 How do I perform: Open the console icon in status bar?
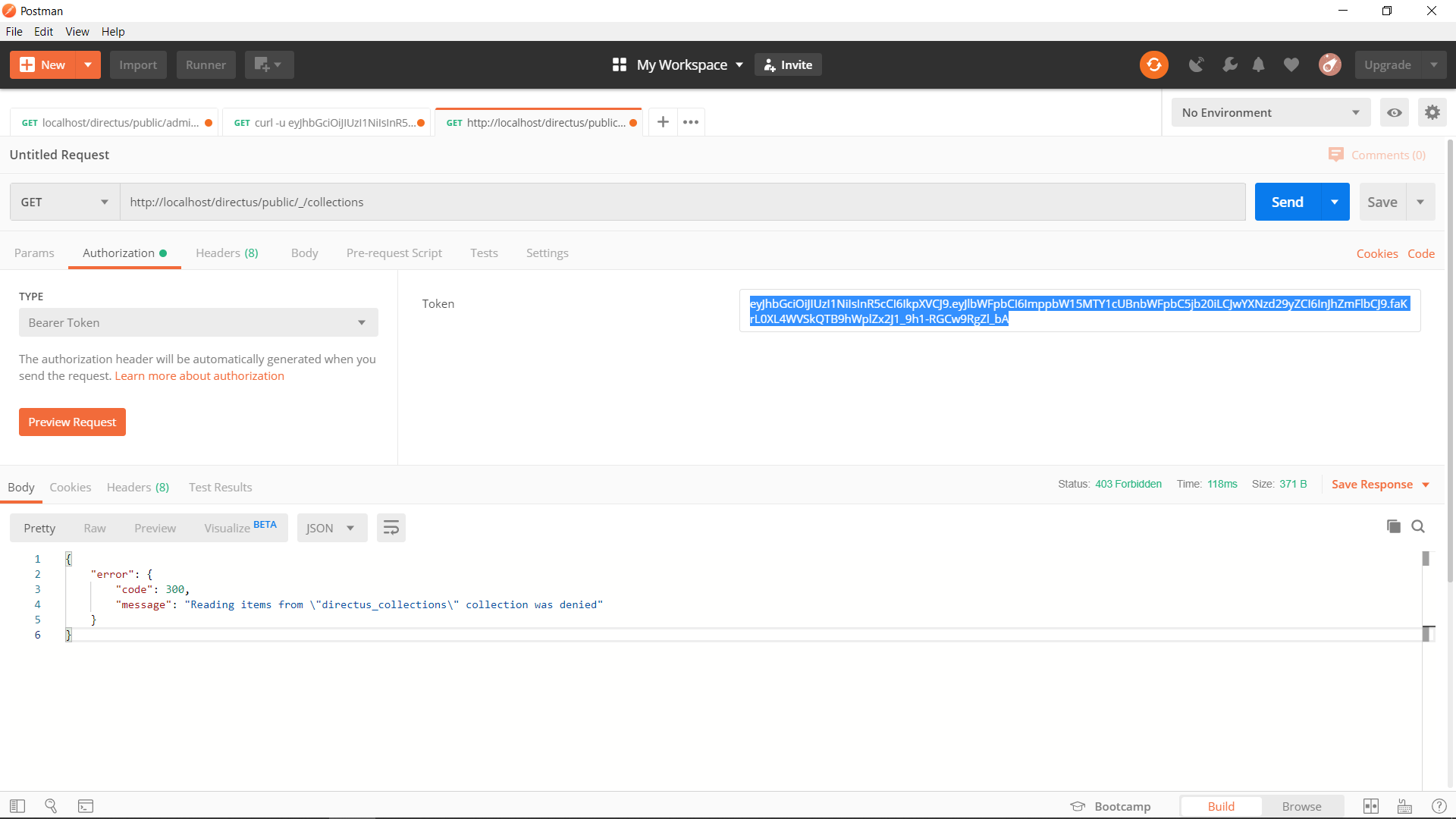(85, 805)
